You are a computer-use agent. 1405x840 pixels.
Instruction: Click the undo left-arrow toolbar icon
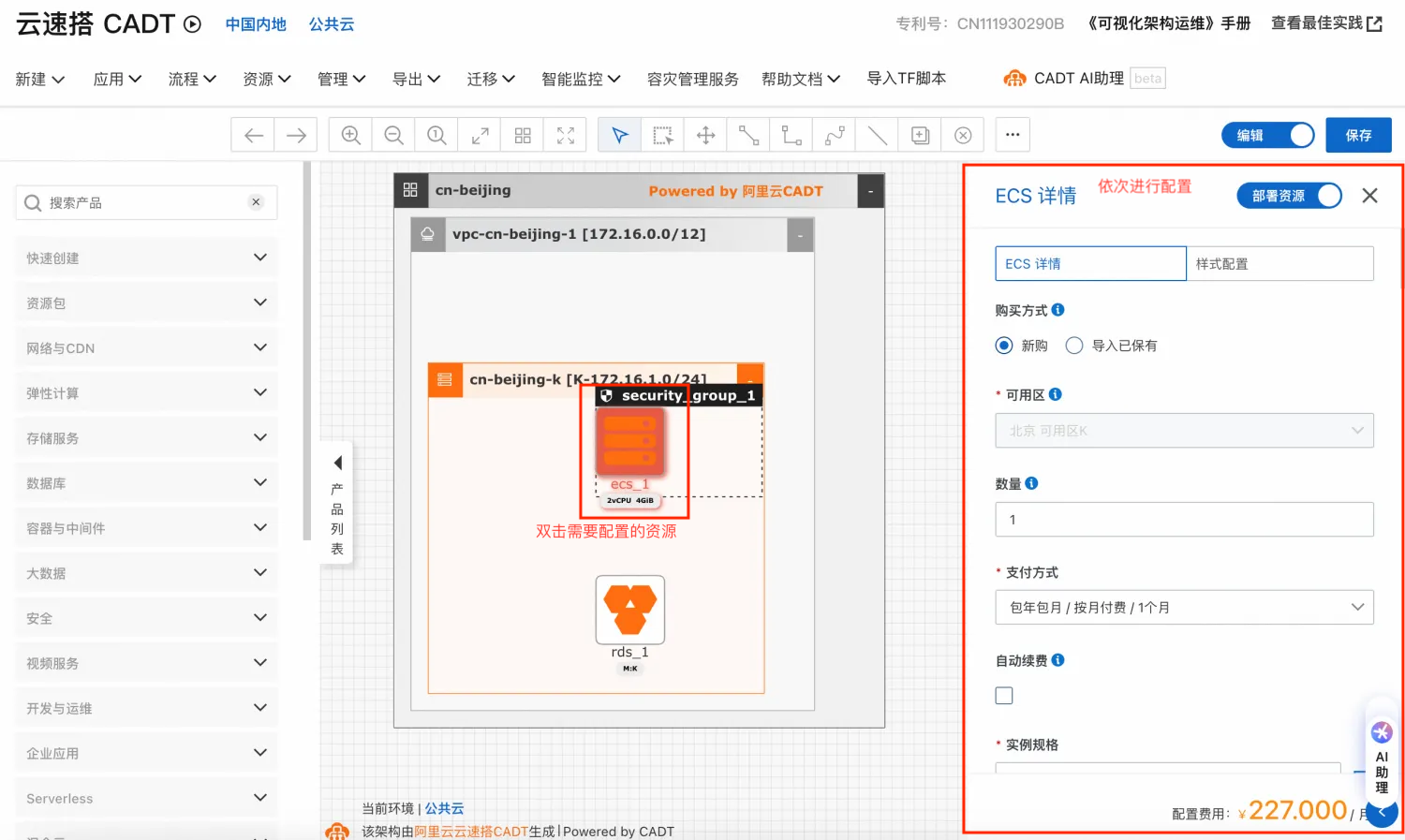coord(253,136)
